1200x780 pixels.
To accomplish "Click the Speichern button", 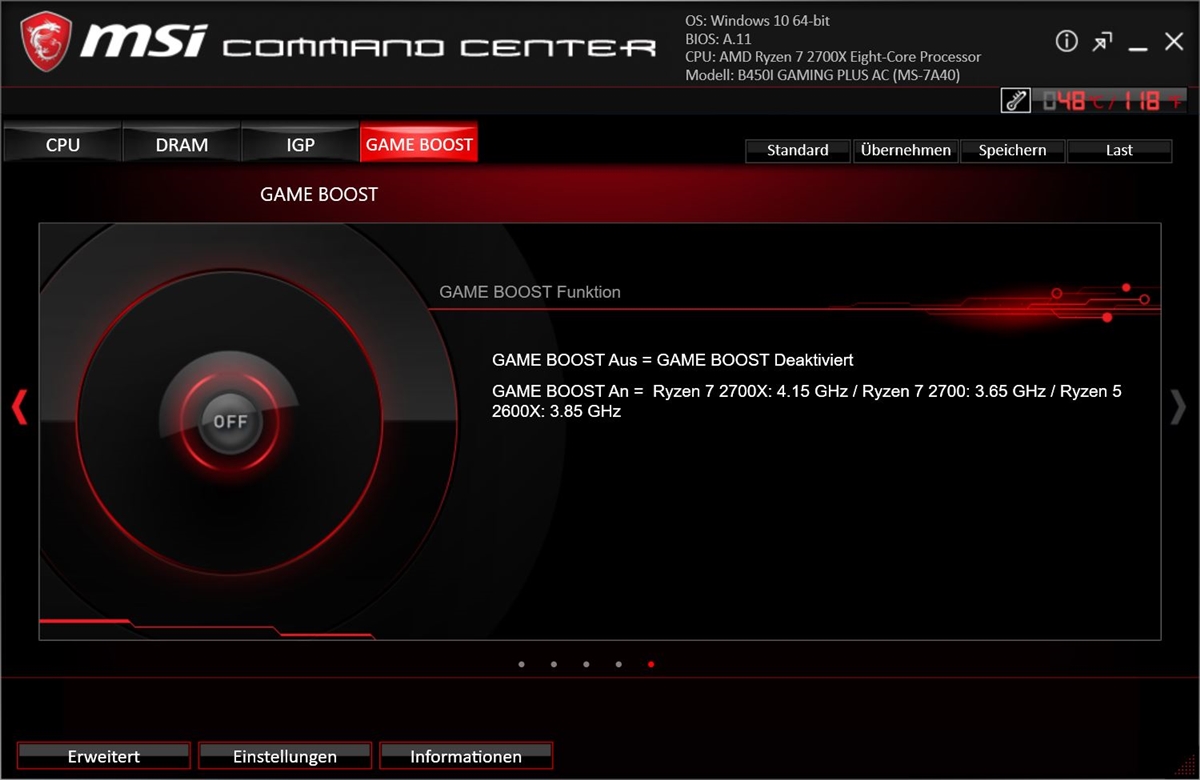I will [1012, 150].
